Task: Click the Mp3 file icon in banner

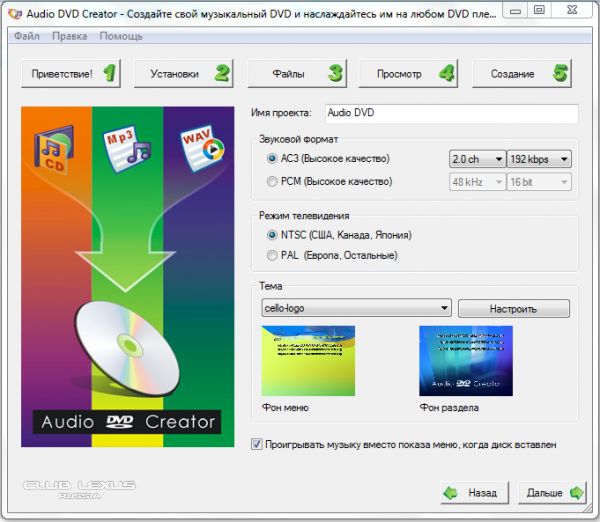Action: pyautogui.click(x=127, y=149)
